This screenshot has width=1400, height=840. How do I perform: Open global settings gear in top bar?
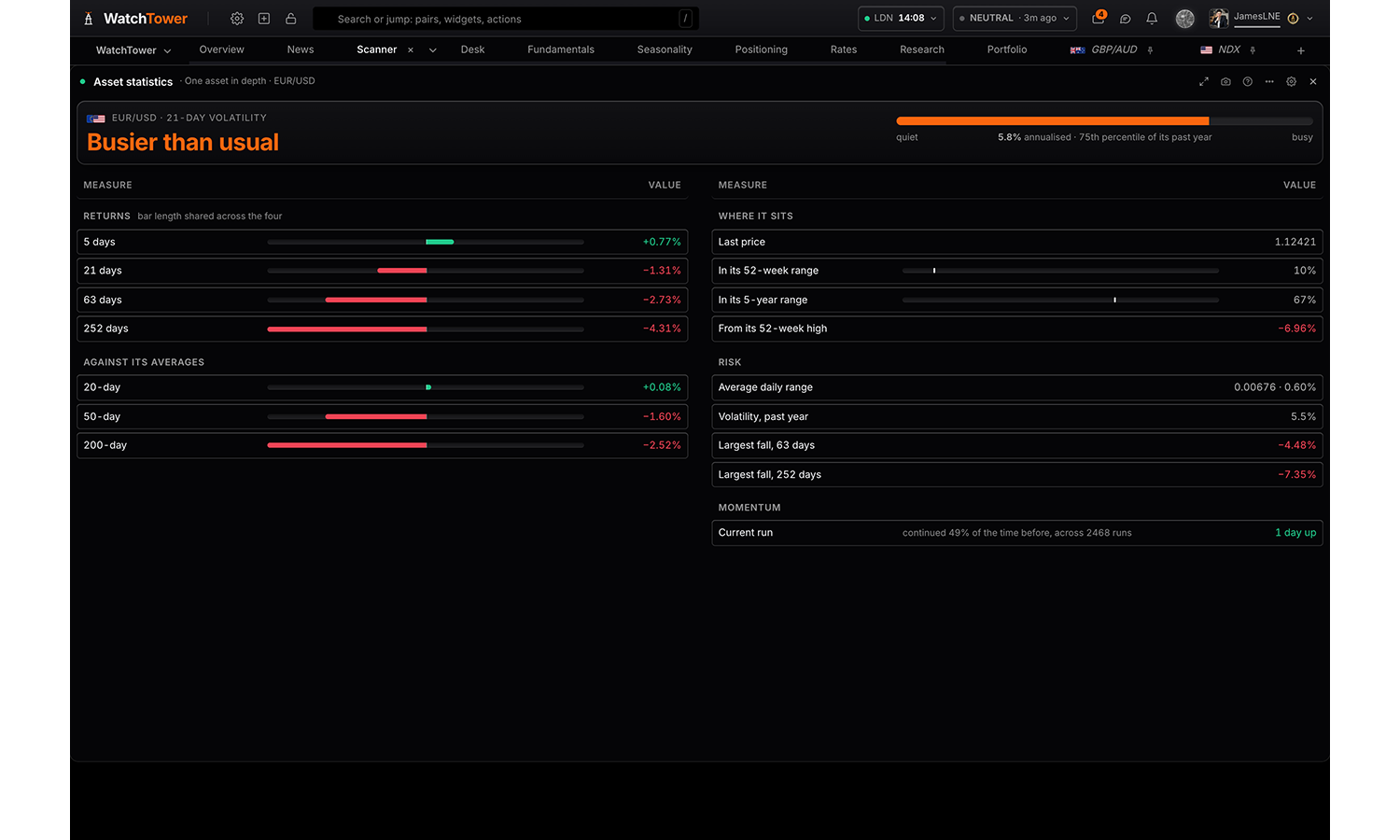(237, 19)
